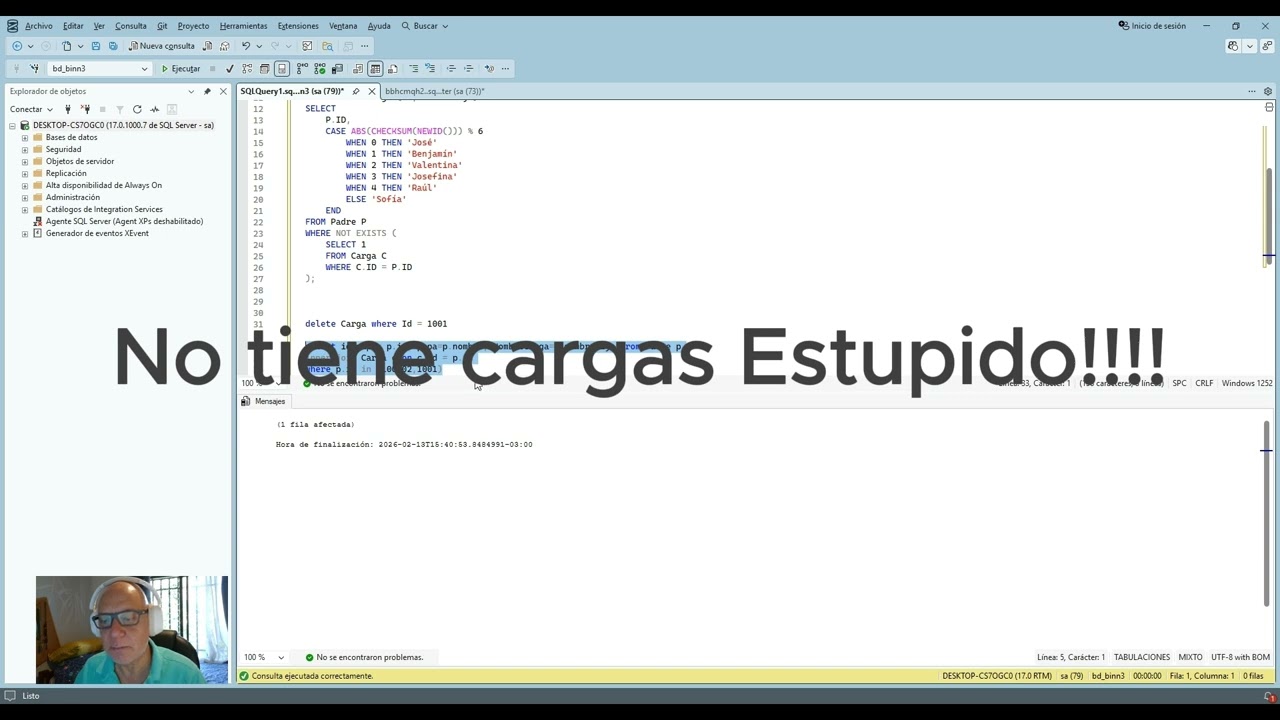1280x720 pixels.
Task: Click the Inicio de sesión link
Action: 1152,26
